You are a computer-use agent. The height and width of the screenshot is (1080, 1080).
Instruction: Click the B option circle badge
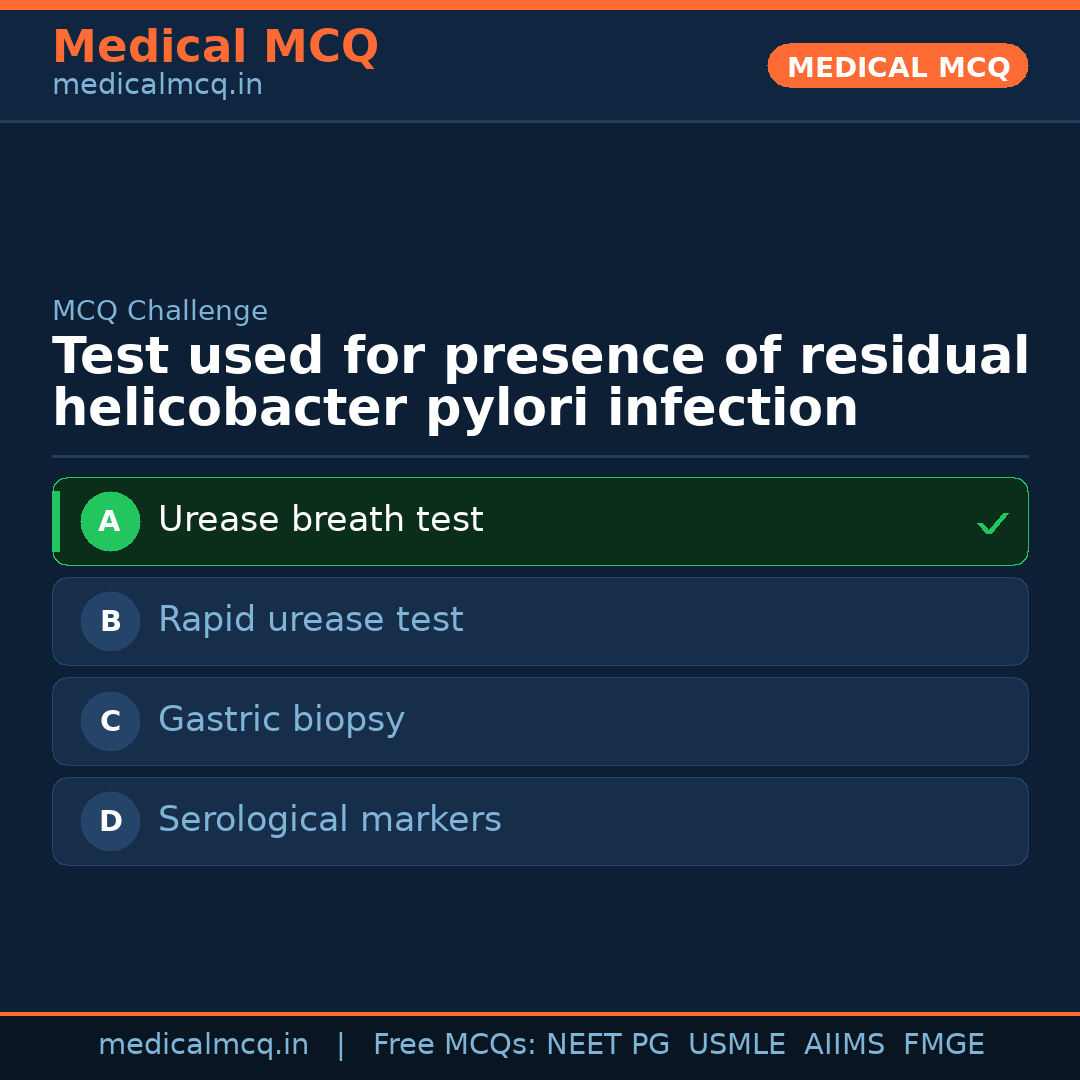point(110,621)
